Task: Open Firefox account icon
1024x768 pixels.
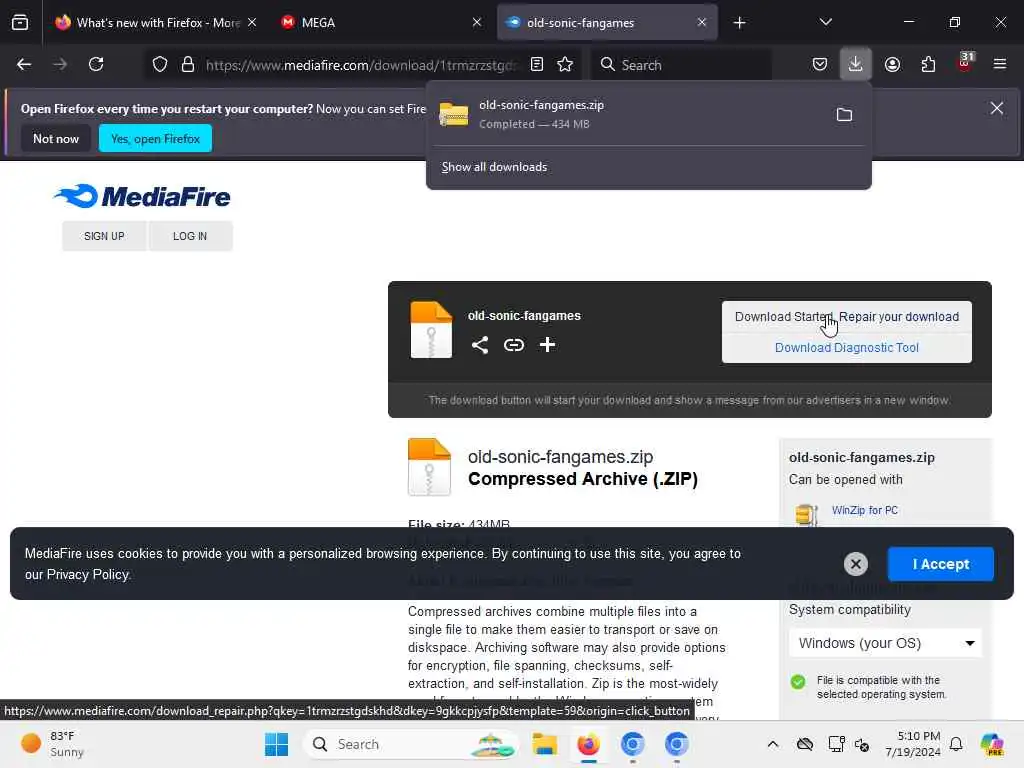Action: 892,65
